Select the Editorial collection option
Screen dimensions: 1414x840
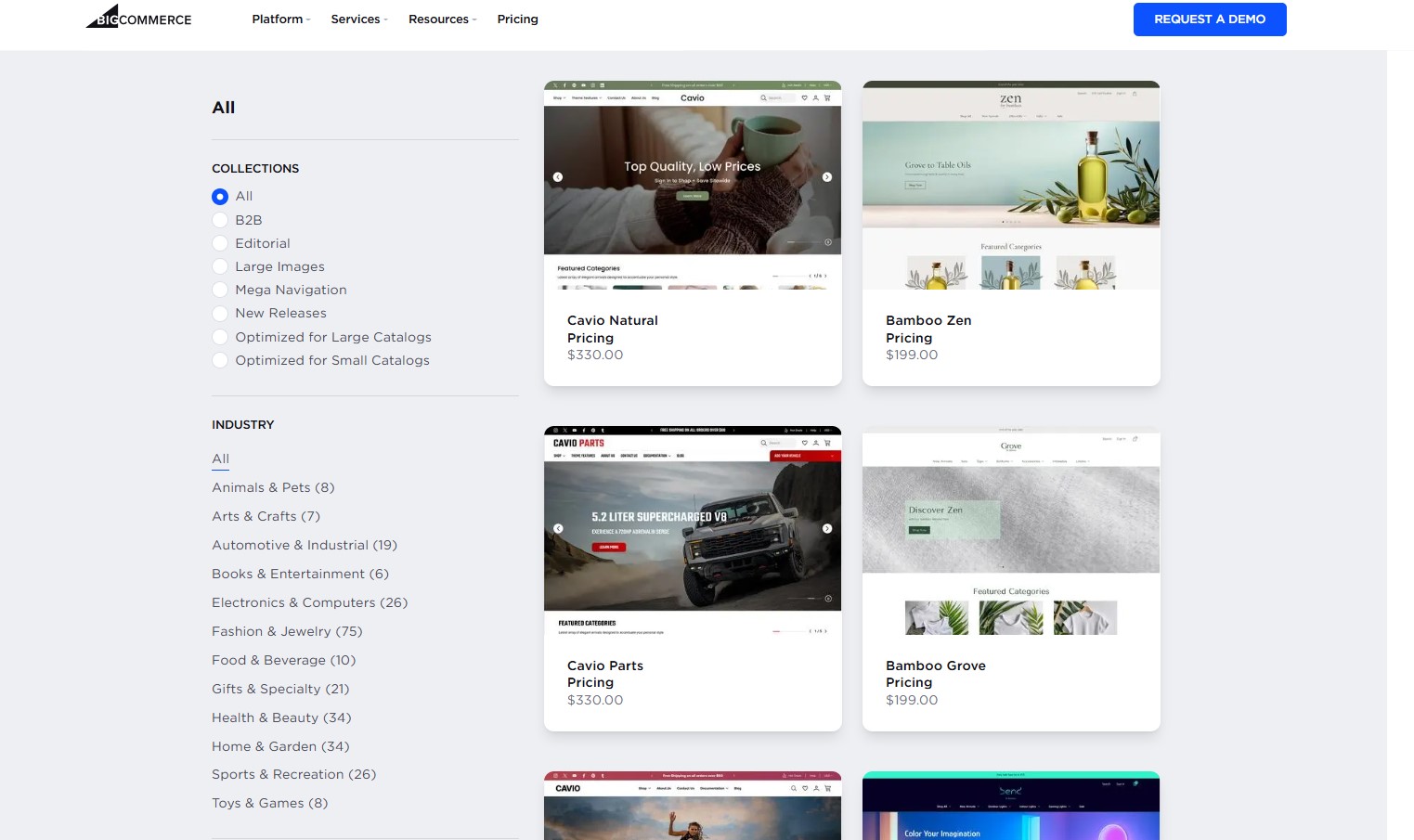click(x=220, y=243)
